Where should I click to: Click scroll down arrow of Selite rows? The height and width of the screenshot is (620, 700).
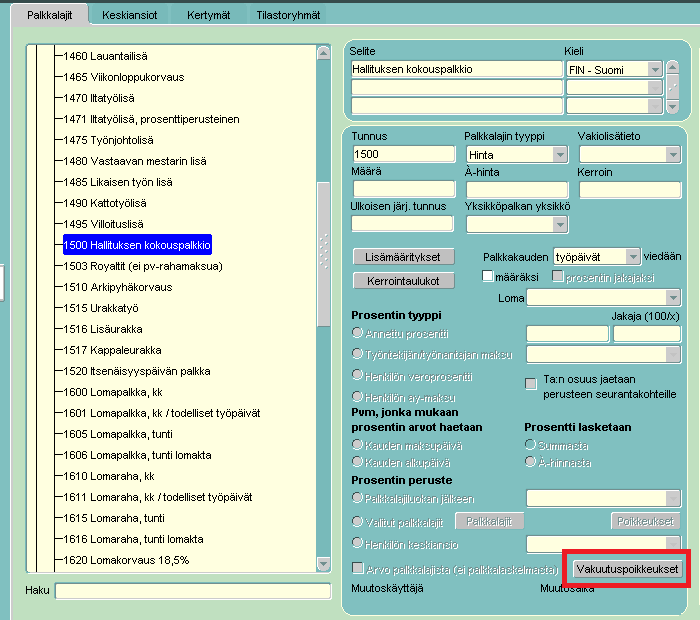(x=673, y=106)
